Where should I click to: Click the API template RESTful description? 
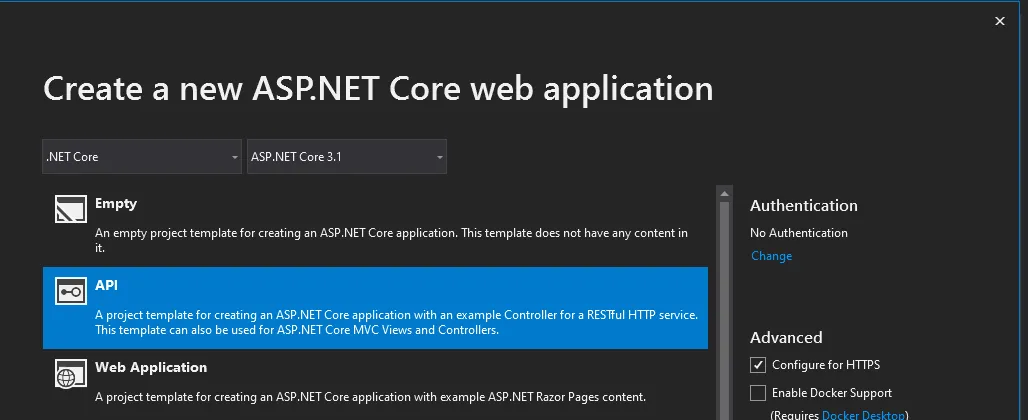pyautogui.click(x=397, y=322)
